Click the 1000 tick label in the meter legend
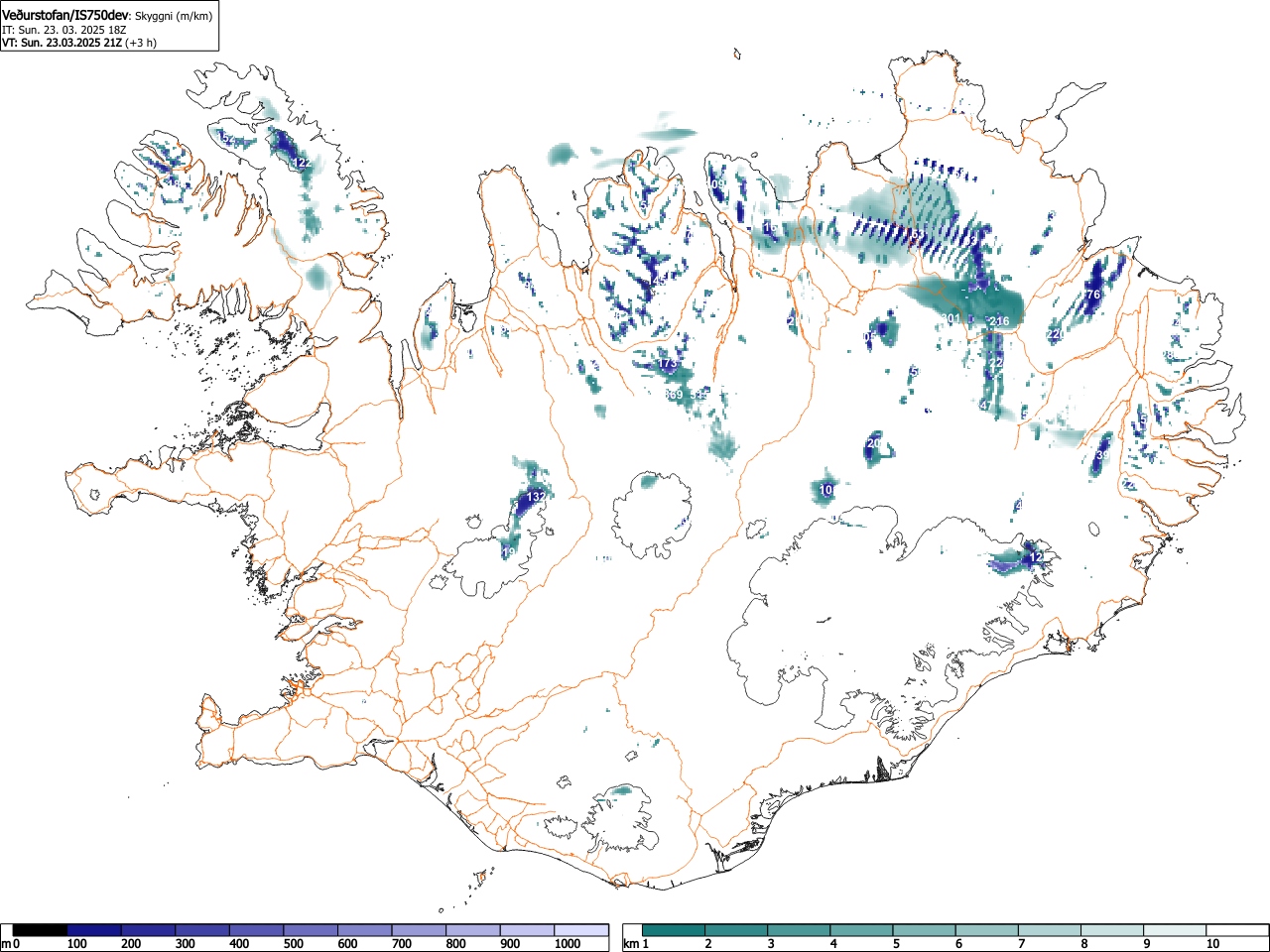 (567, 944)
